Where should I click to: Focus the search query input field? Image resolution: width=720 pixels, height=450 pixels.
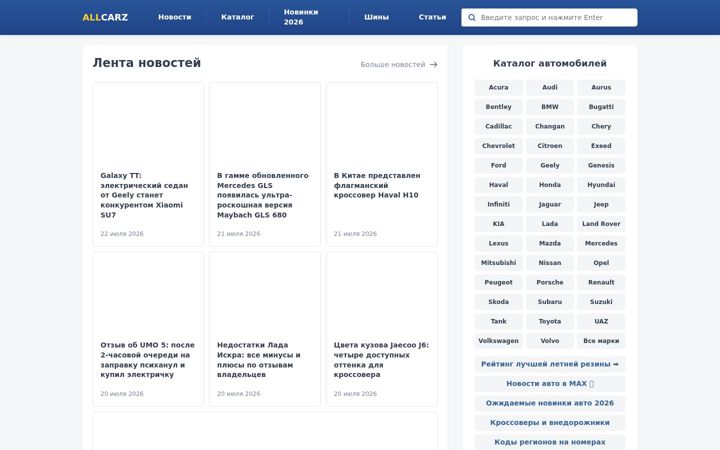[x=549, y=17]
